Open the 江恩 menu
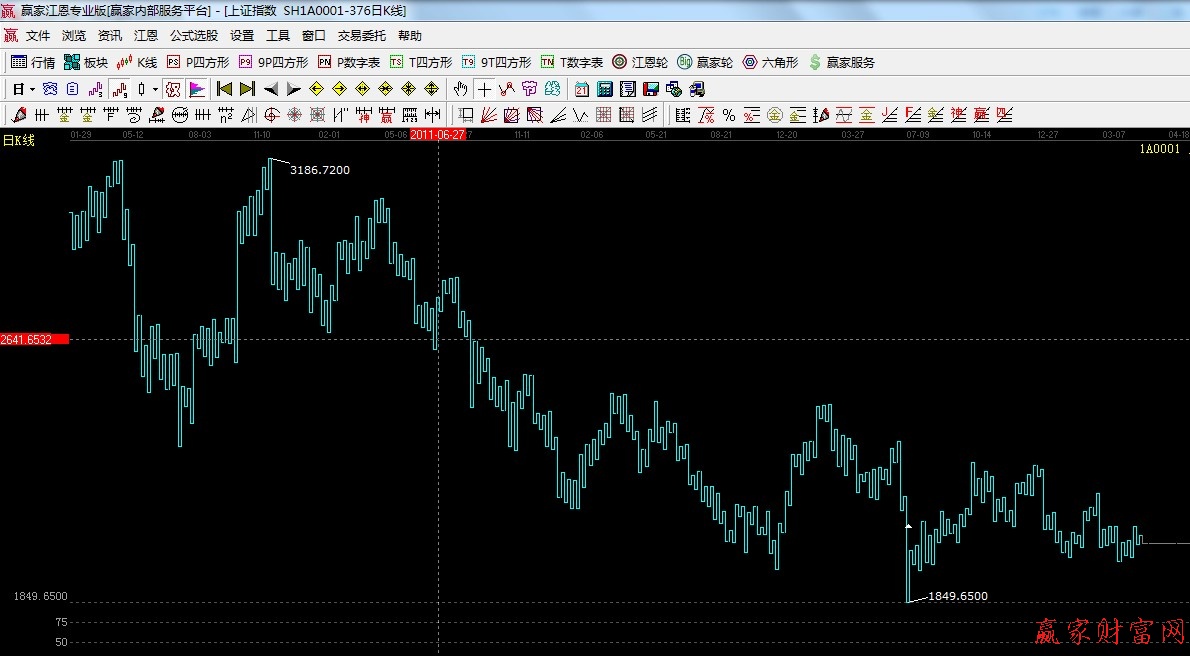Image resolution: width=1190 pixels, height=656 pixels. point(146,35)
